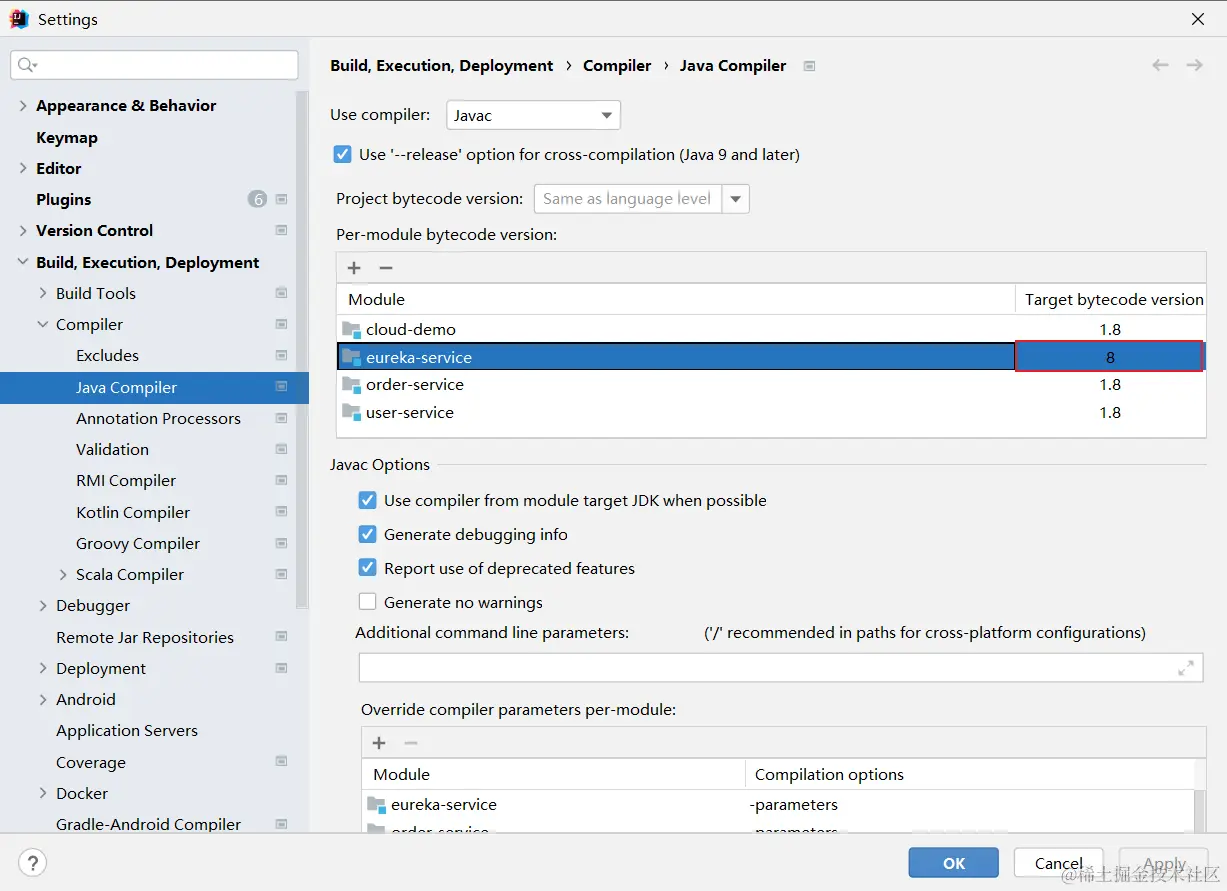Edit eureka-service target bytecode version 8

[1109, 357]
